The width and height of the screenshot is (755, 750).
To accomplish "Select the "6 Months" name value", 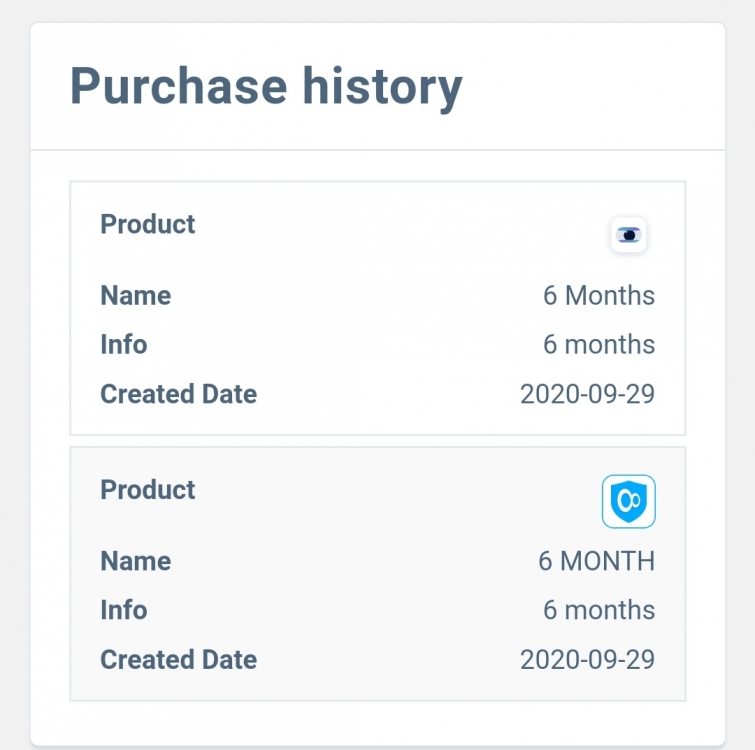I will tap(598, 296).
